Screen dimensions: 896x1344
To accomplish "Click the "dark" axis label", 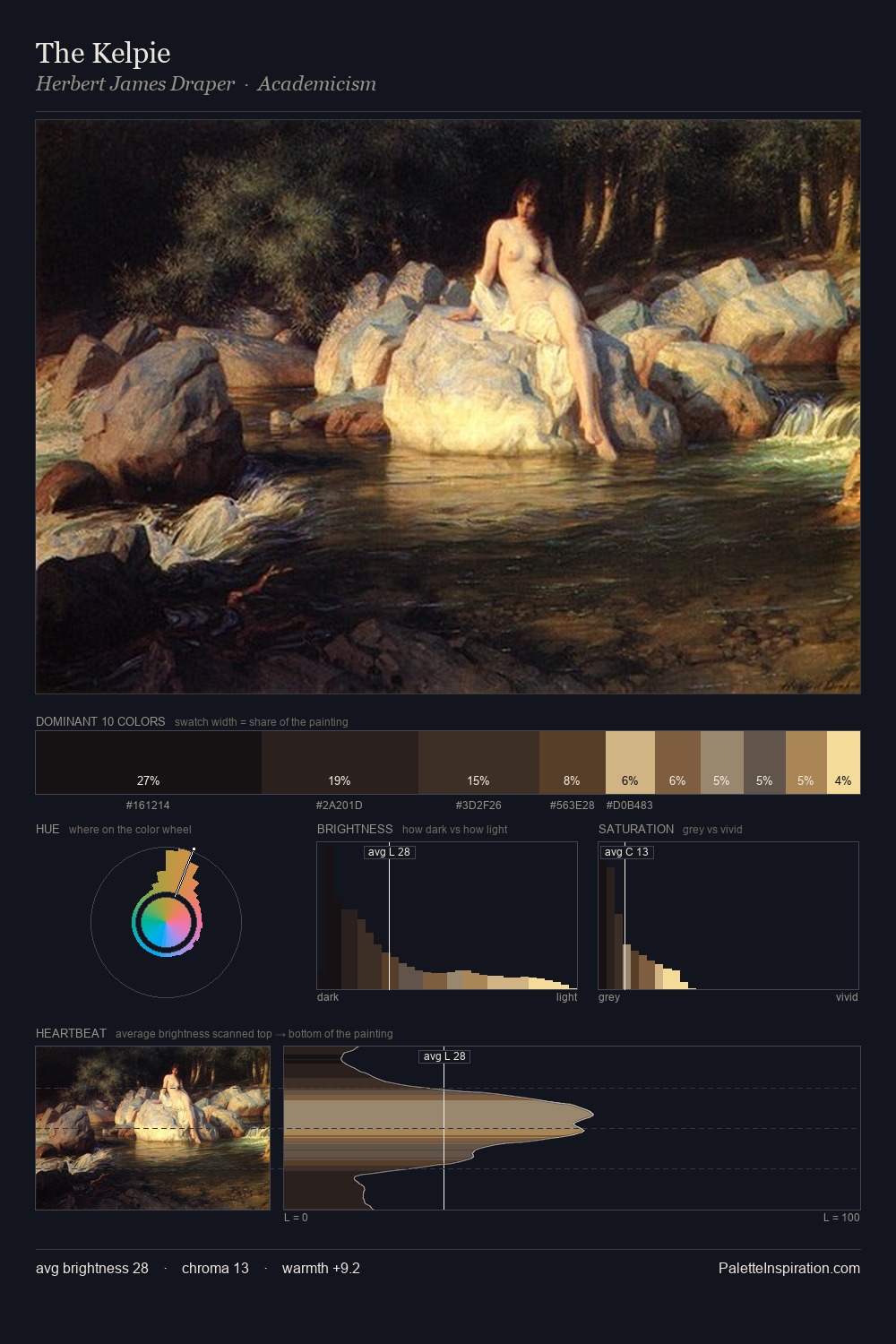I will pos(328,997).
